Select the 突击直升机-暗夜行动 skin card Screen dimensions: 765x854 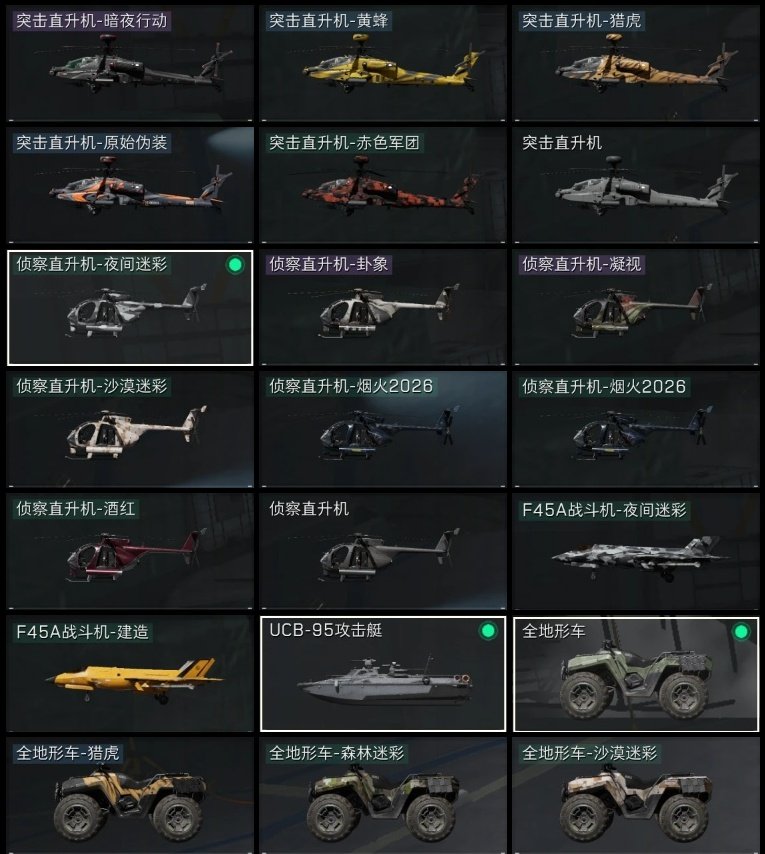pos(130,63)
